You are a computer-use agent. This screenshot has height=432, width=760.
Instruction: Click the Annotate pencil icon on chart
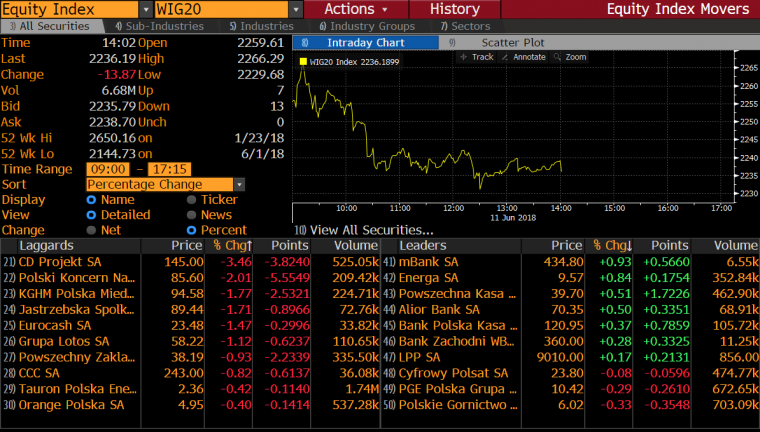coord(506,57)
